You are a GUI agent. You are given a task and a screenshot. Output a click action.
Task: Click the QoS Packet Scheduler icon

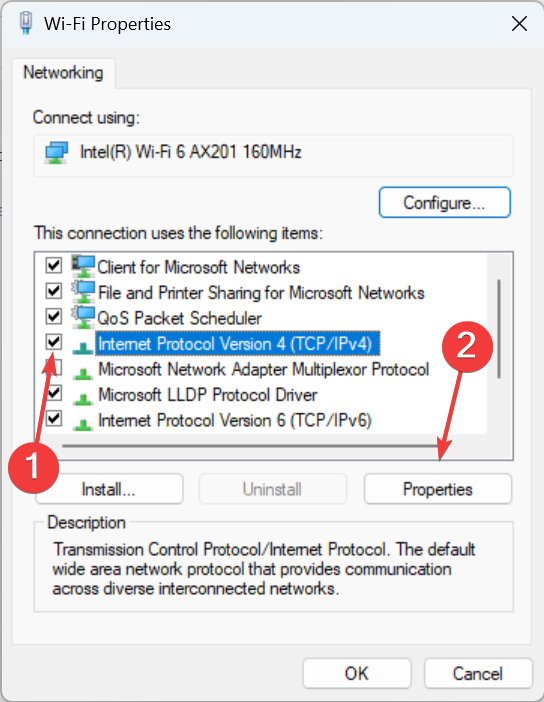(x=83, y=318)
